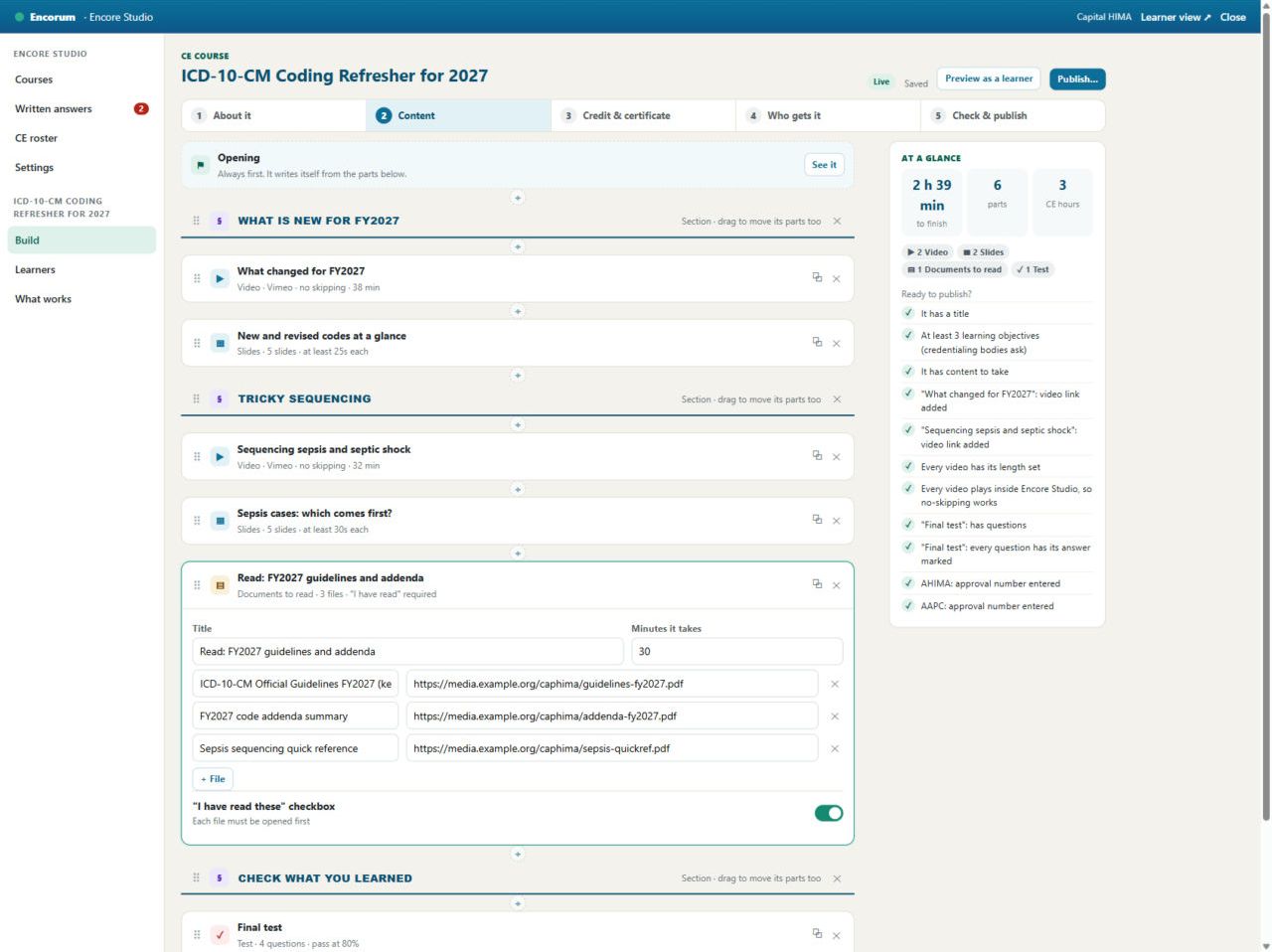1272x952 pixels.
Task: Remove the "What is new for FY2027" section
Action: coord(837,222)
